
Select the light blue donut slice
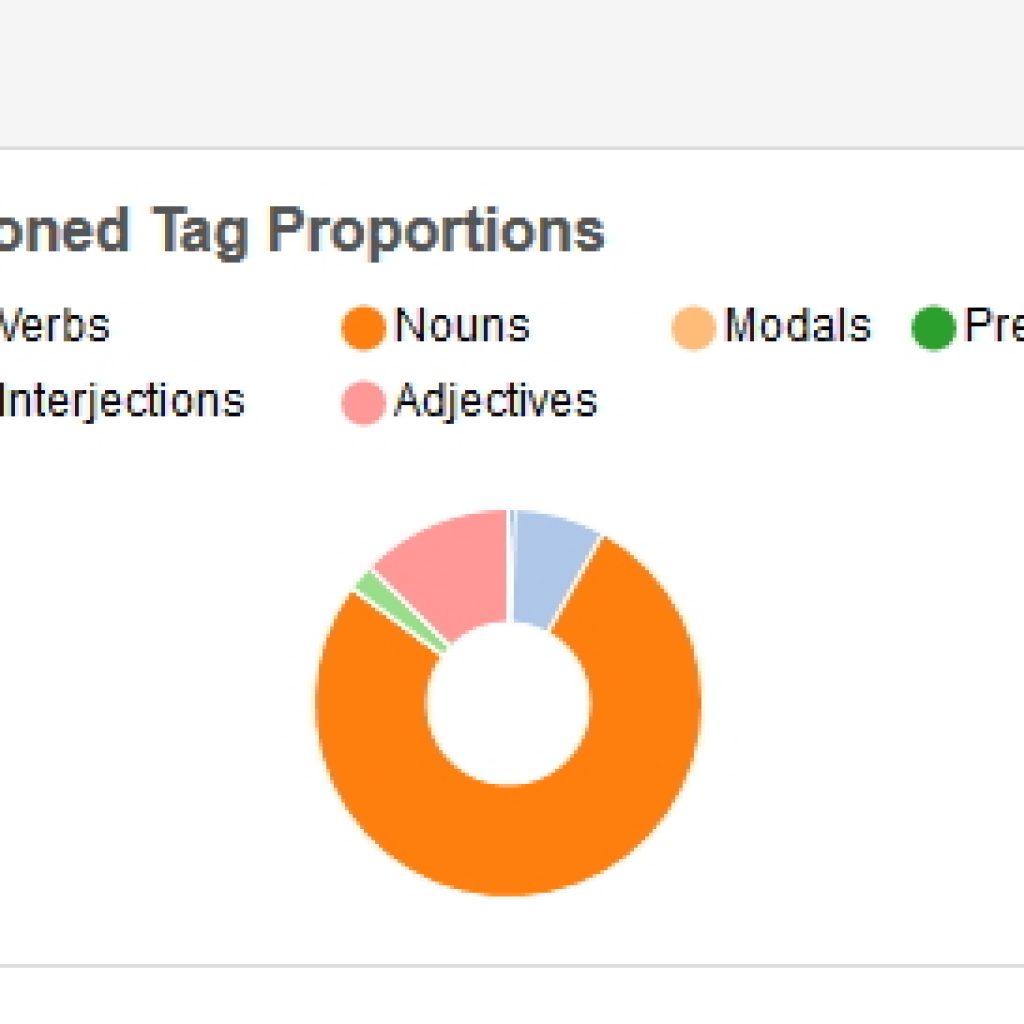click(549, 562)
